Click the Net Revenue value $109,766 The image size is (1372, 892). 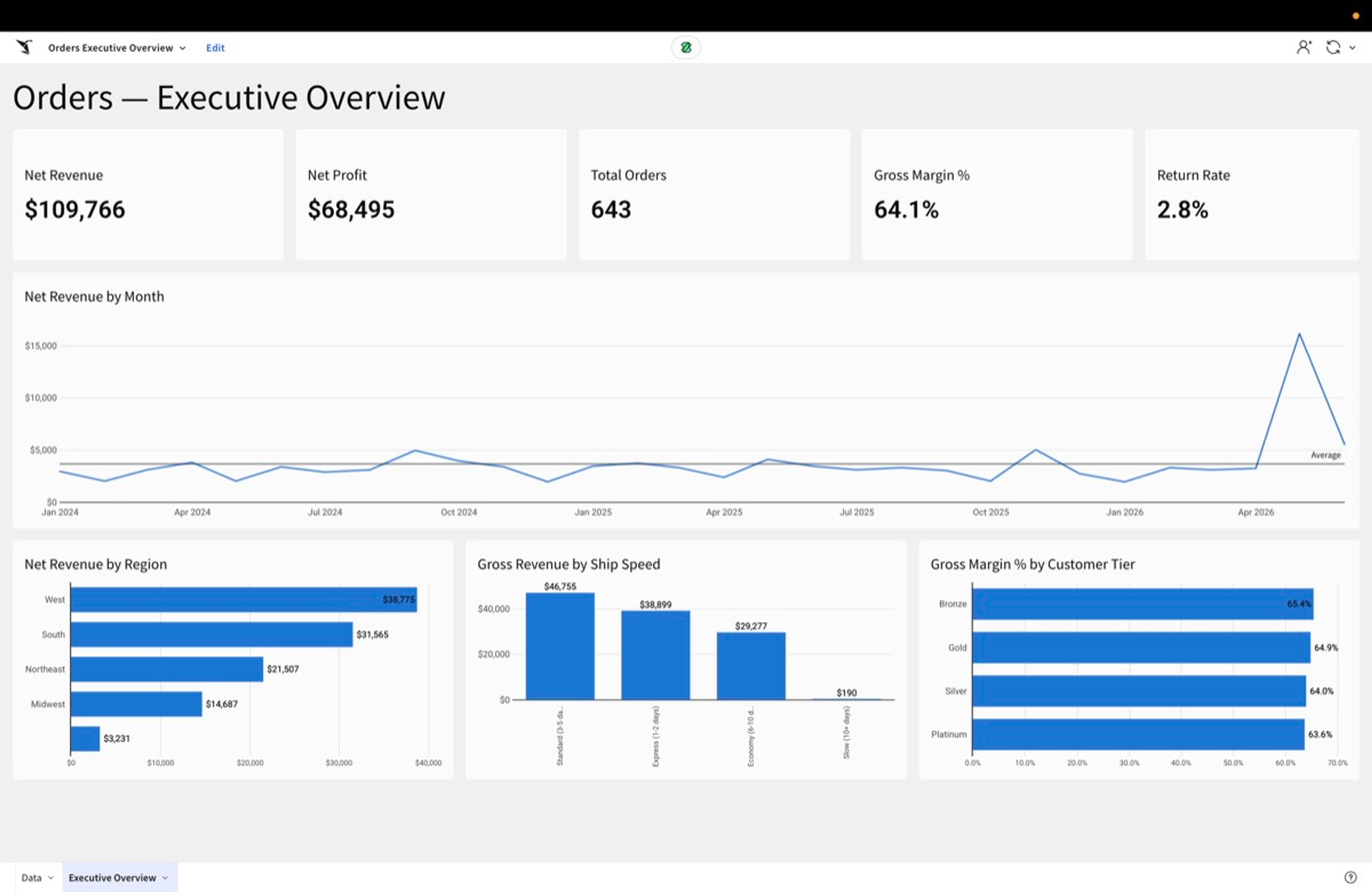(x=74, y=209)
